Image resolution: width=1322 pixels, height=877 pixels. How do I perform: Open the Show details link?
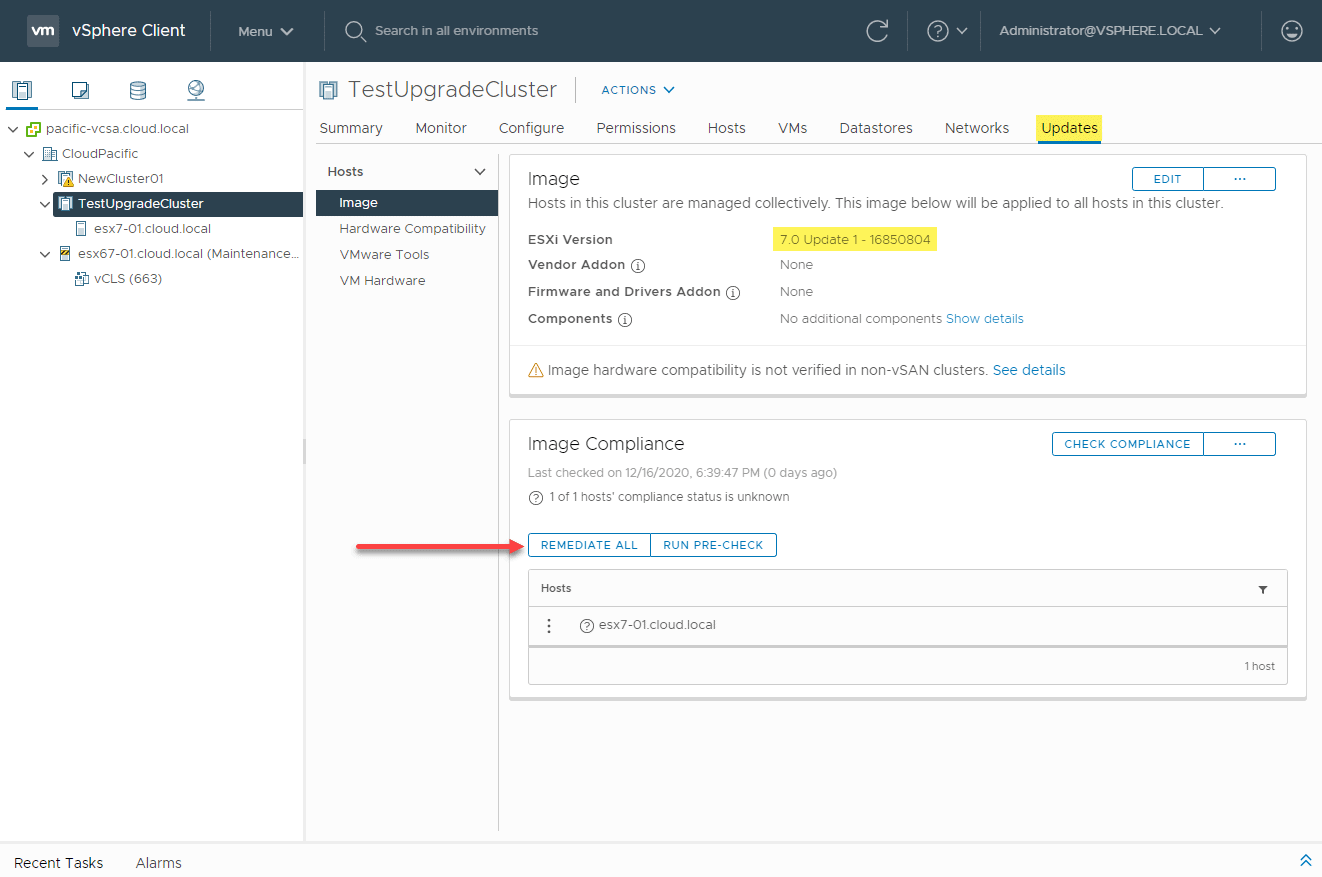985,319
